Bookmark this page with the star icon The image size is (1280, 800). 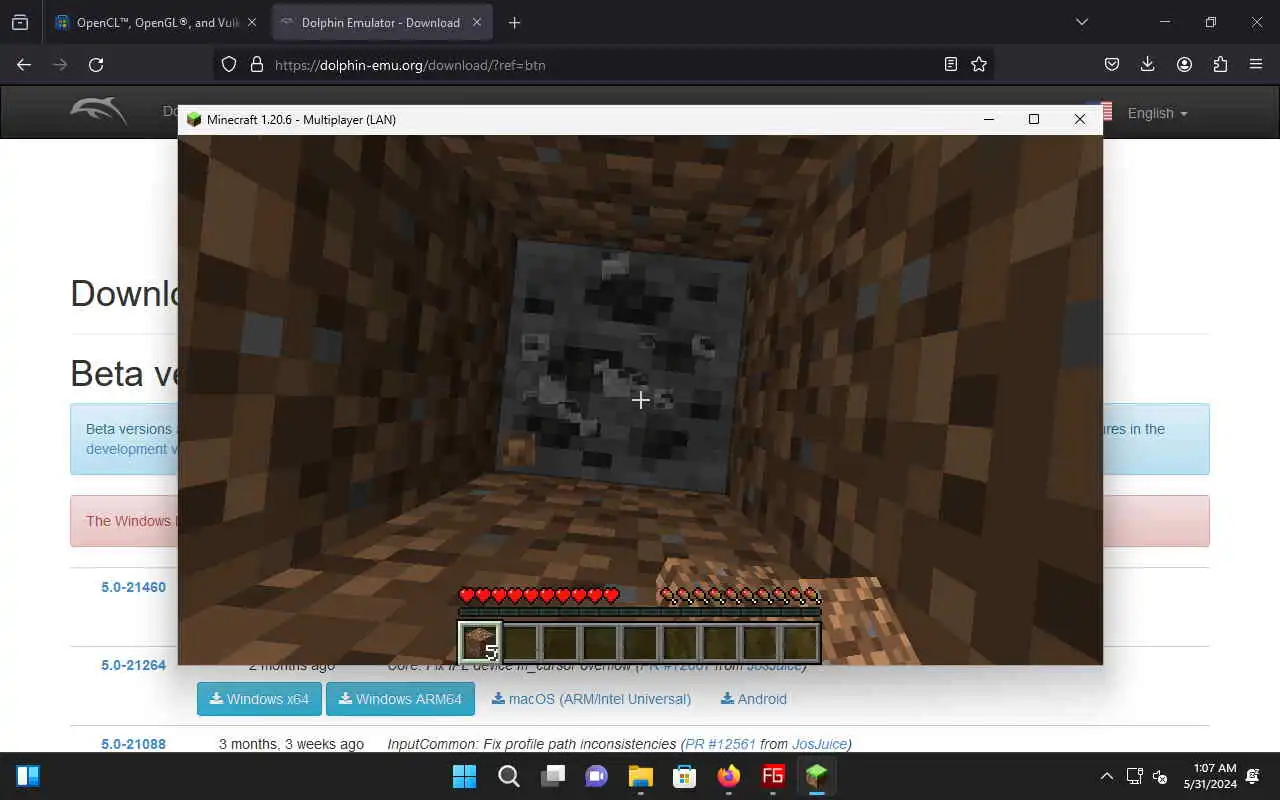(979, 64)
